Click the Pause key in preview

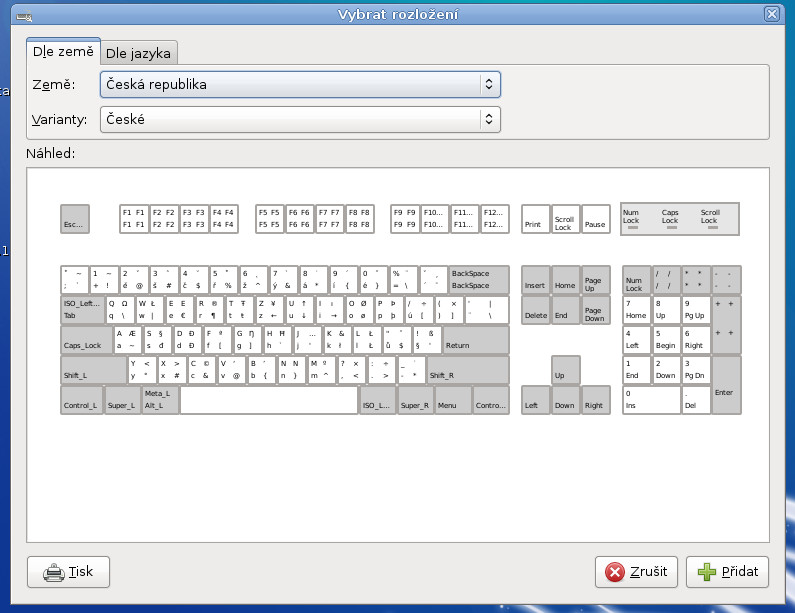[596, 219]
